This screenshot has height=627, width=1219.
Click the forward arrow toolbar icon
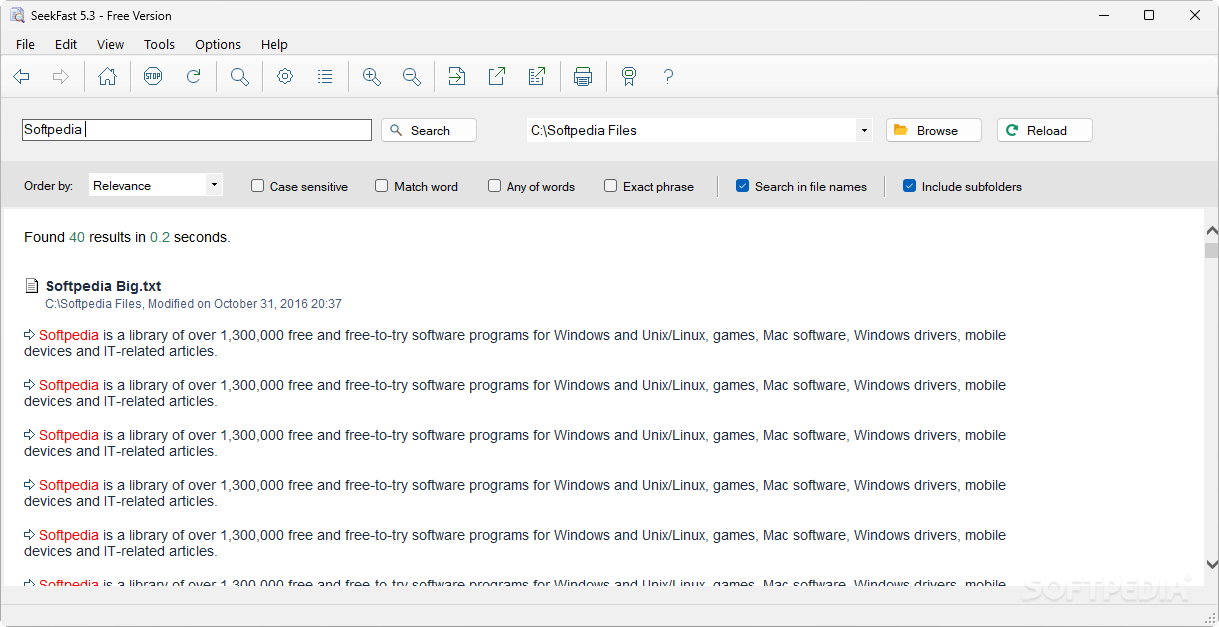point(60,77)
